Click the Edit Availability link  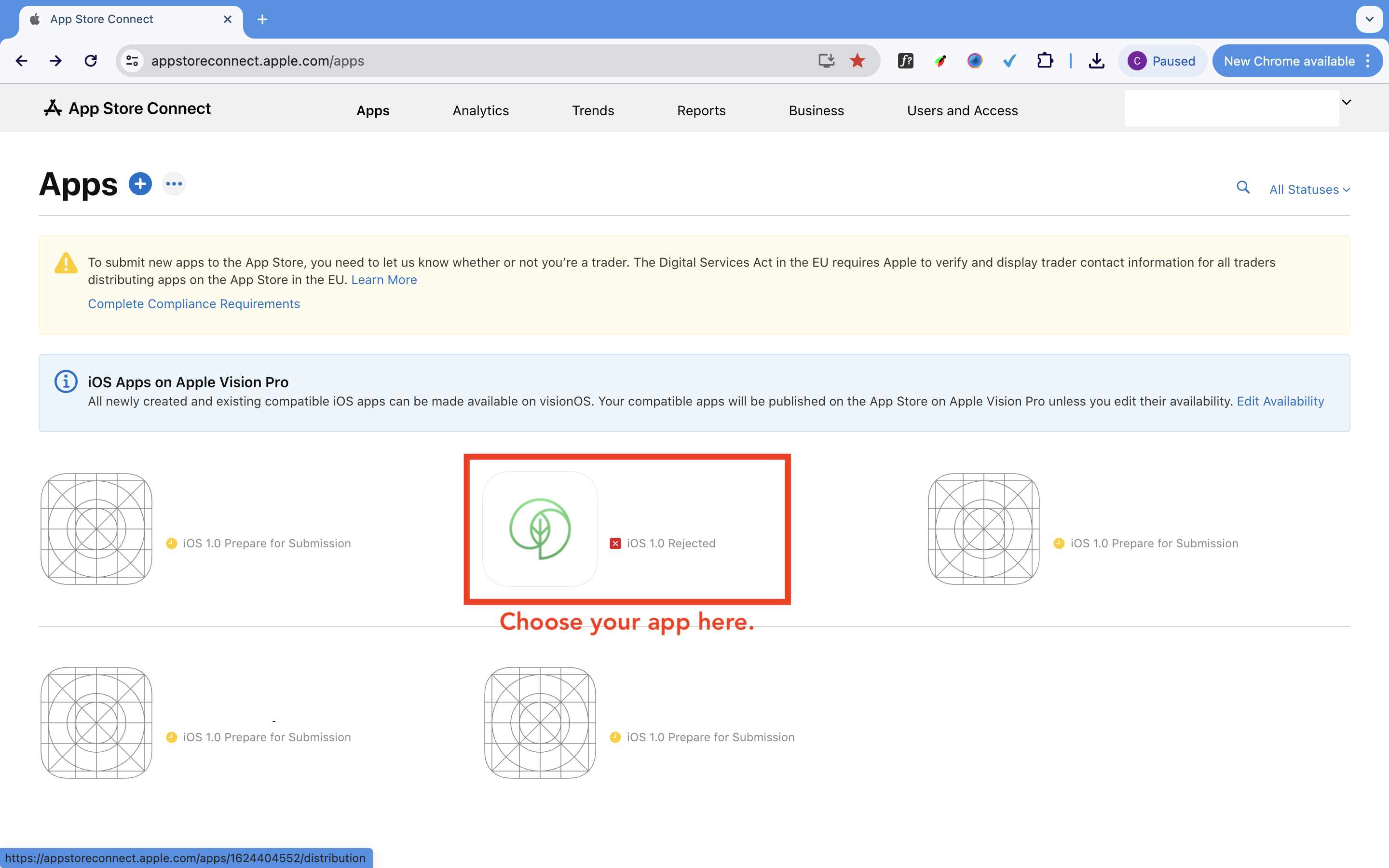coord(1280,401)
